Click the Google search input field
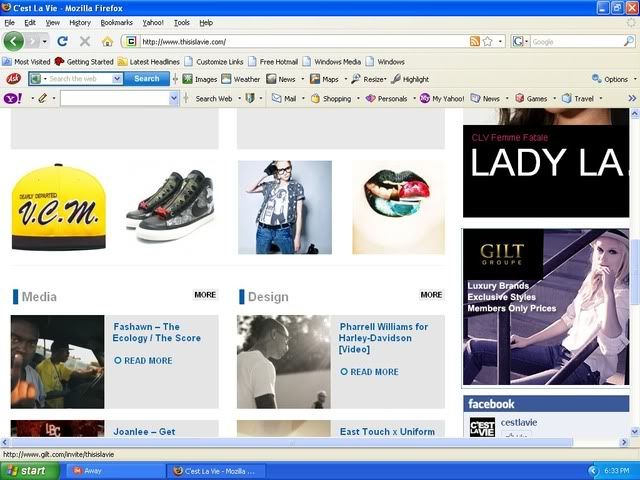The width and height of the screenshot is (640, 480). (577, 42)
